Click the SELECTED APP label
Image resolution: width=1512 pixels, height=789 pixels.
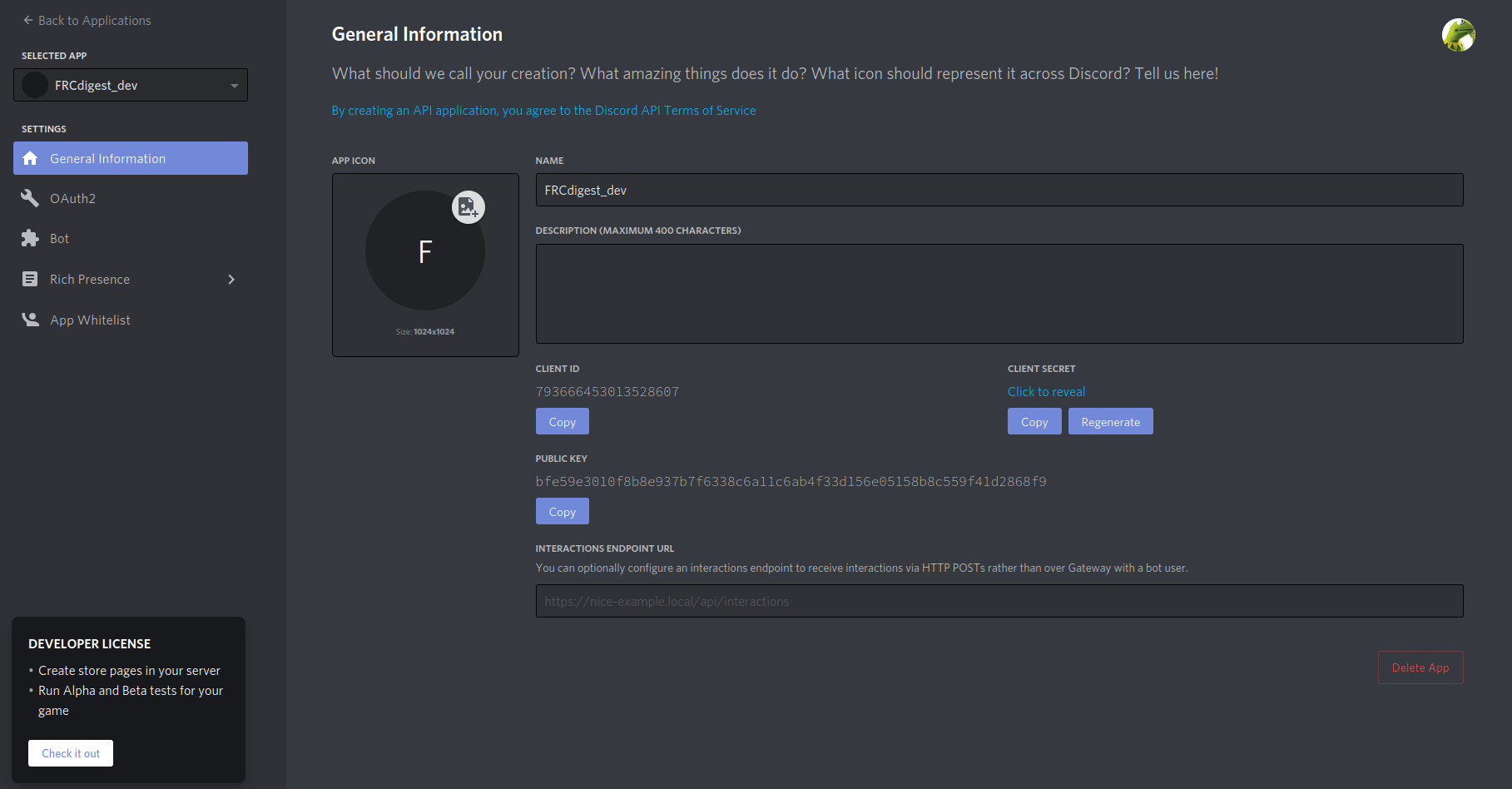pos(54,56)
